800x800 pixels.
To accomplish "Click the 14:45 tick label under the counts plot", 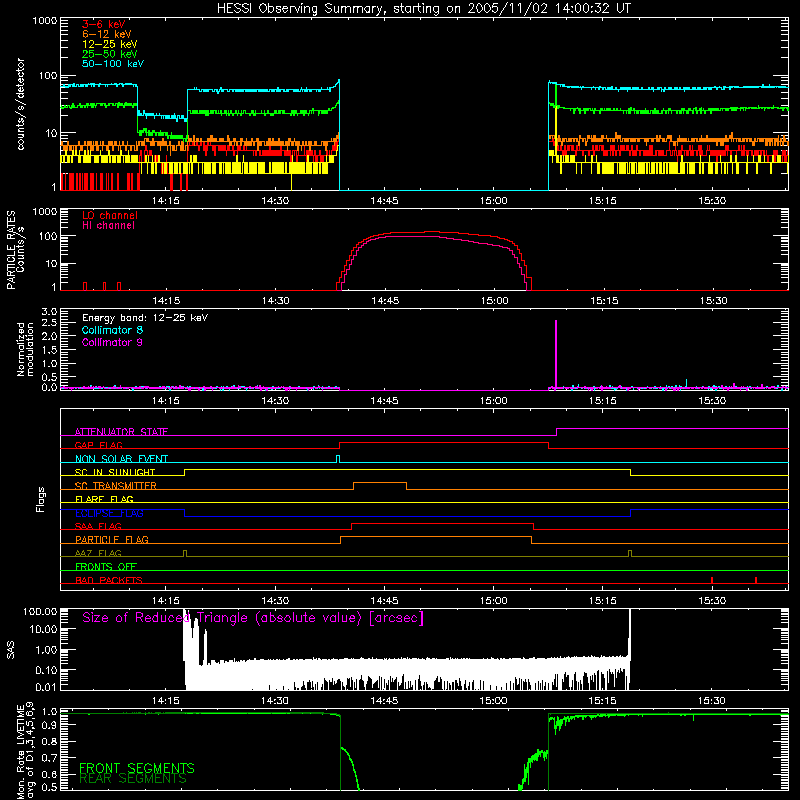I will pyautogui.click(x=384, y=201).
